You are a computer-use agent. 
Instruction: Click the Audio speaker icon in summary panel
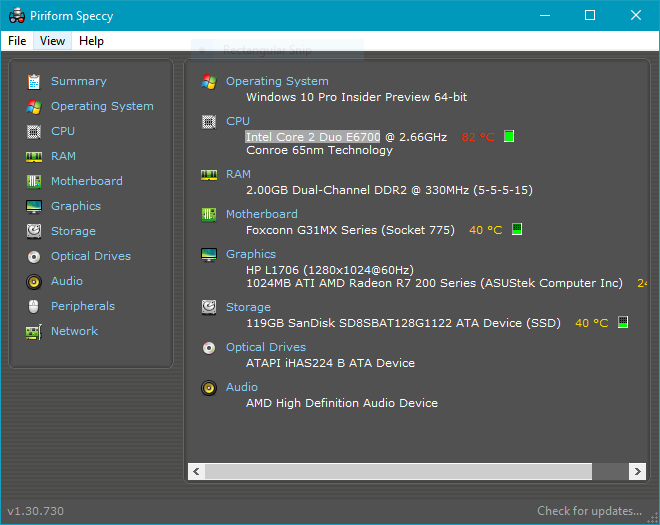coord(209,388)
